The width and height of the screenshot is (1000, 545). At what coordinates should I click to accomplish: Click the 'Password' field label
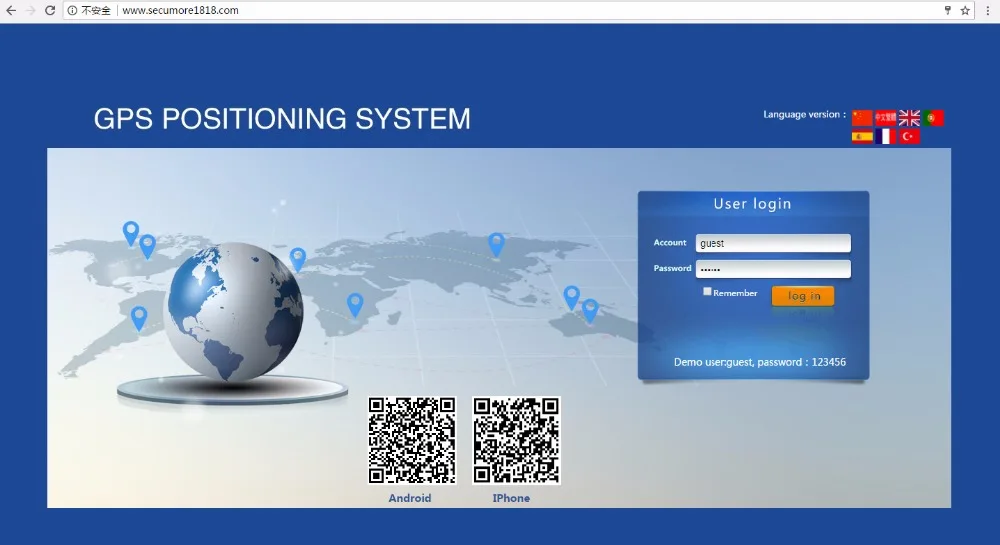672,268
